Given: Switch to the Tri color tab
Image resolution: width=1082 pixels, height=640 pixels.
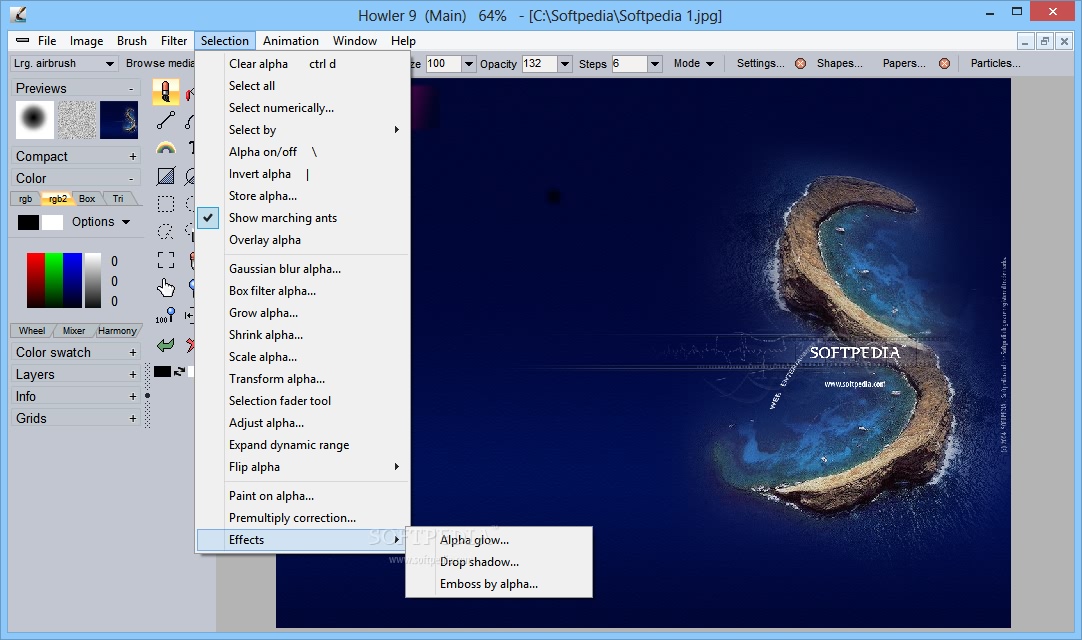Looking at the screenshot, I should coord(118,199).
